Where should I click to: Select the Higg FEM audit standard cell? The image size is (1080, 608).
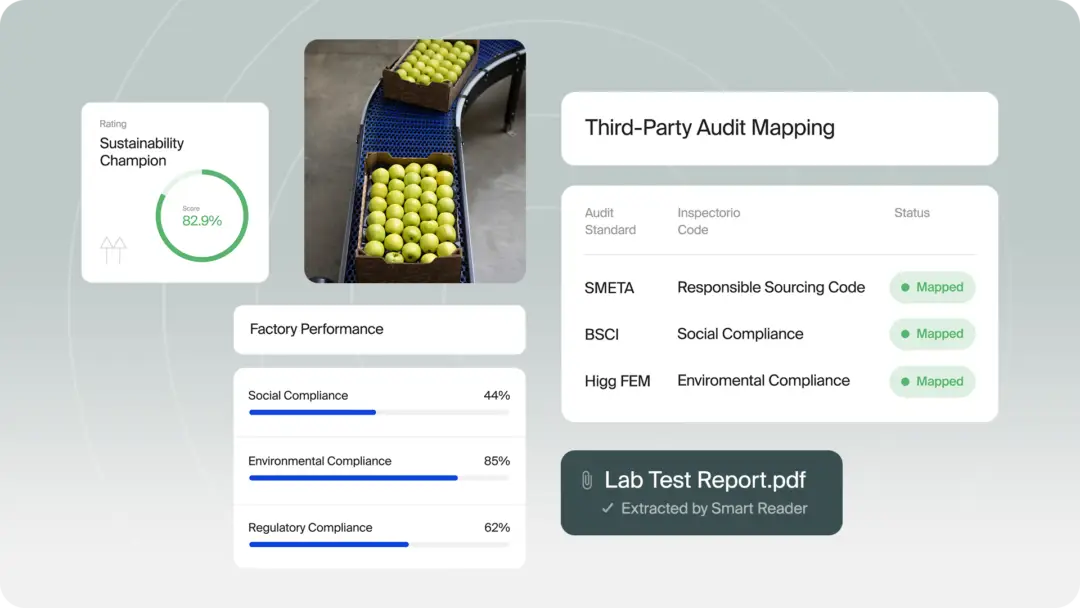coord(617,381)
